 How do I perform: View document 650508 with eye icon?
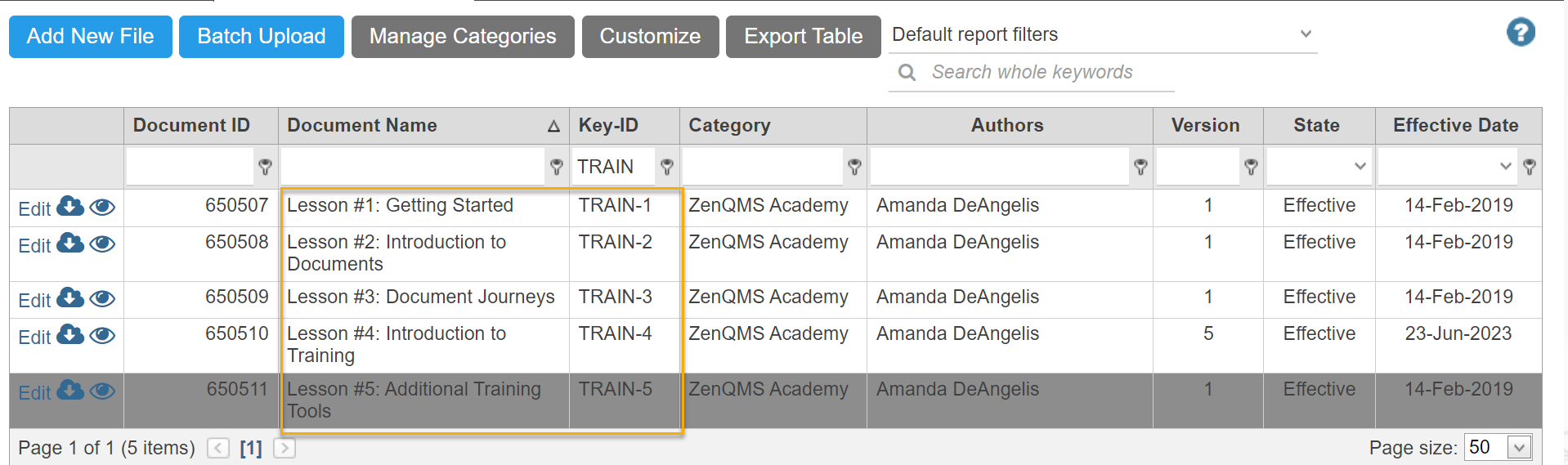tap(102, 244)
